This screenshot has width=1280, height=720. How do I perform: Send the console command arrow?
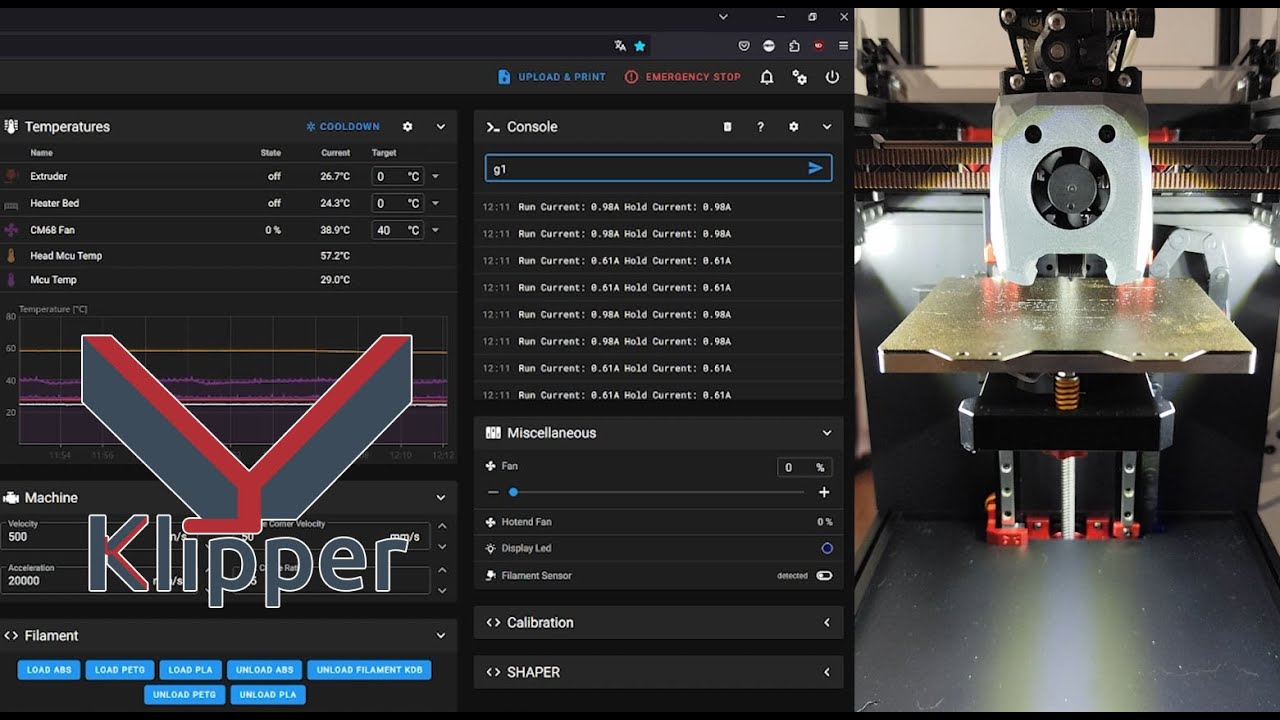click(x=815, y=168)
